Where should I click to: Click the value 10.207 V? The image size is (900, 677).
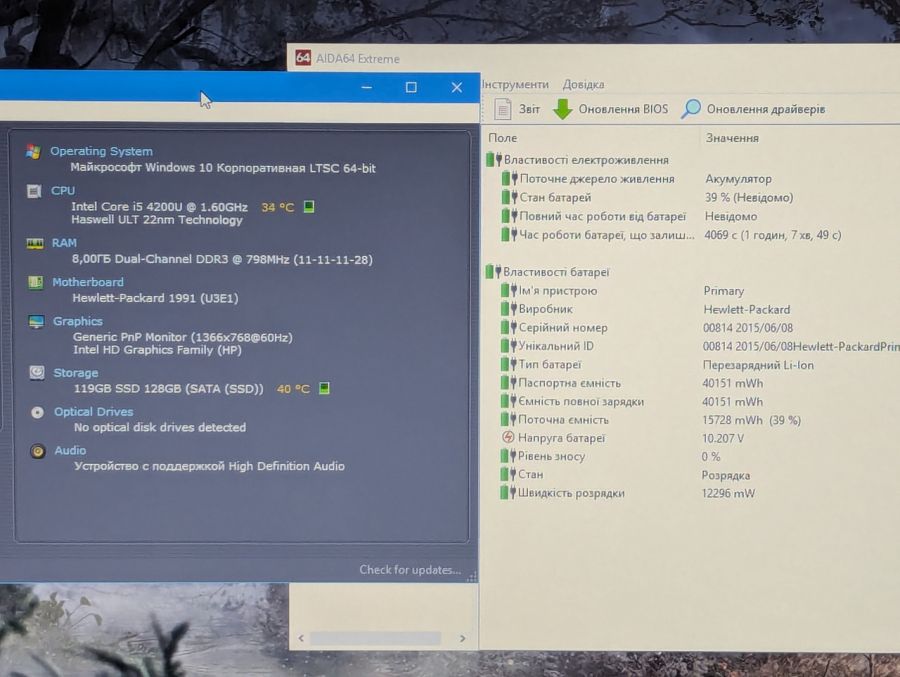723,438
